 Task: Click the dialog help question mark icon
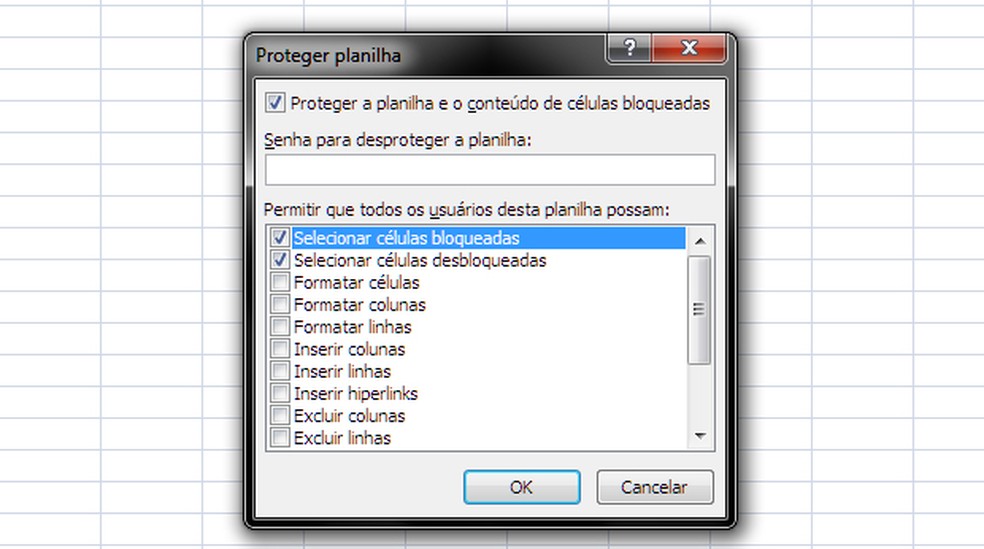(628, 49)
